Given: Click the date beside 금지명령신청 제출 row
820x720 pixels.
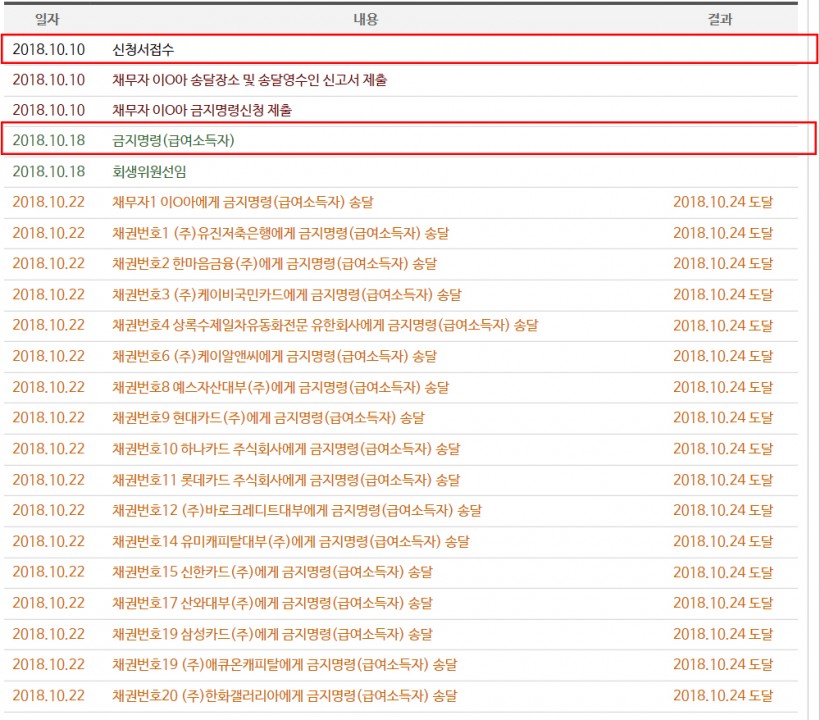Looking at the screenshot, I should 49,110.
